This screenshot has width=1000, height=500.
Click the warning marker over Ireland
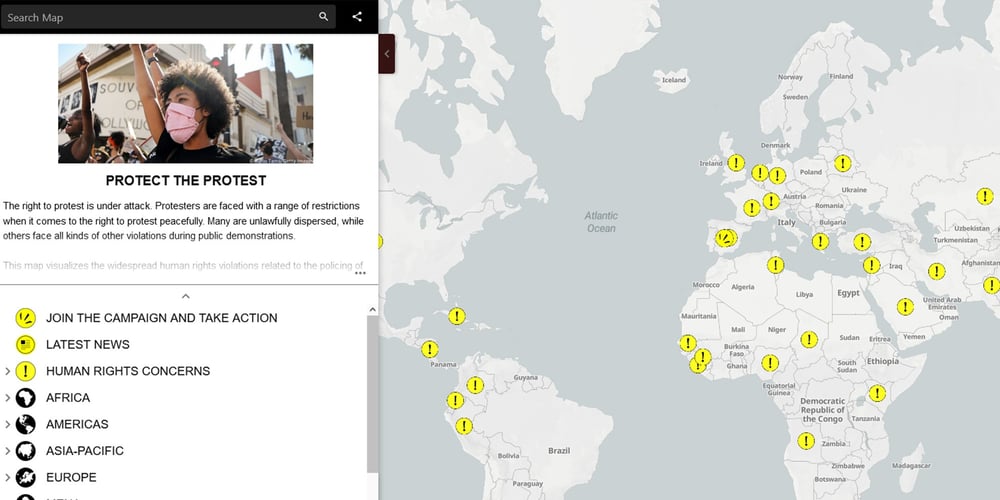(x=735, y=162)
